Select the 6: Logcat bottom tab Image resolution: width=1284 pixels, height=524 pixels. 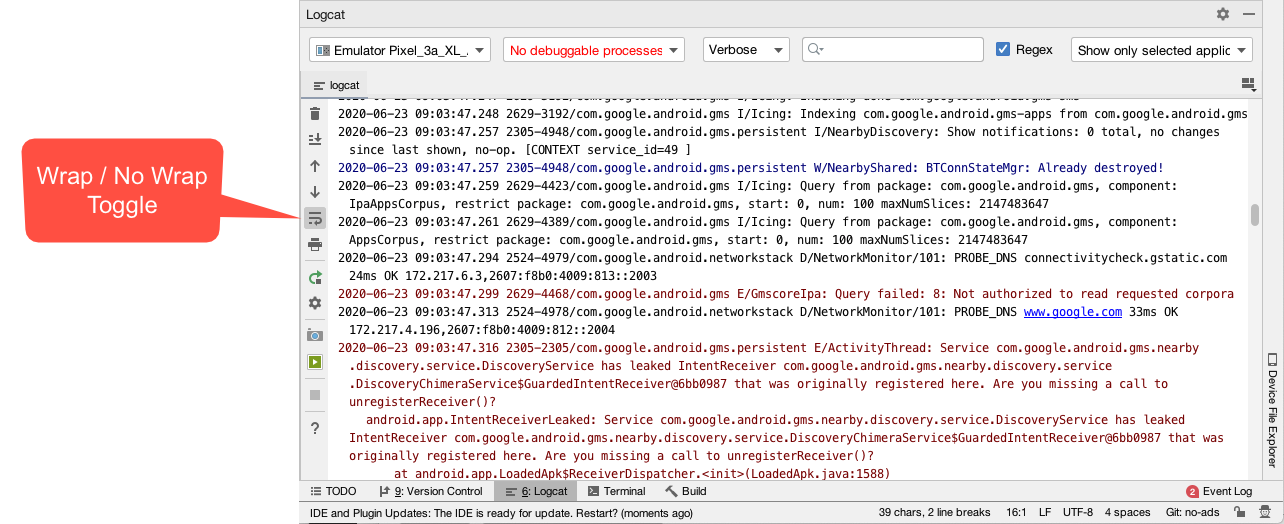[x=536, y=491]
